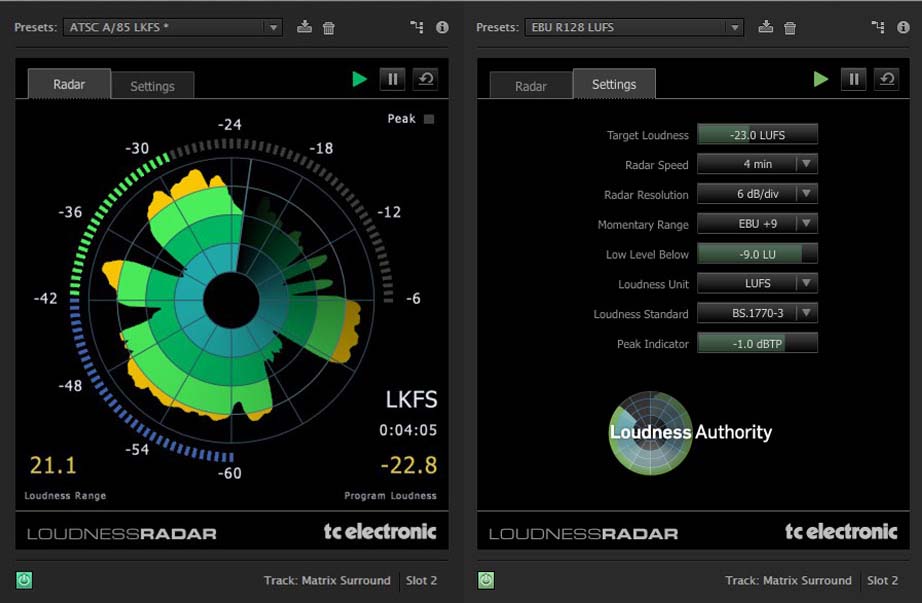Toggle power button in EBU R128 window
The width and height of the screenshot is (922, 603).
tap(486, 581)
